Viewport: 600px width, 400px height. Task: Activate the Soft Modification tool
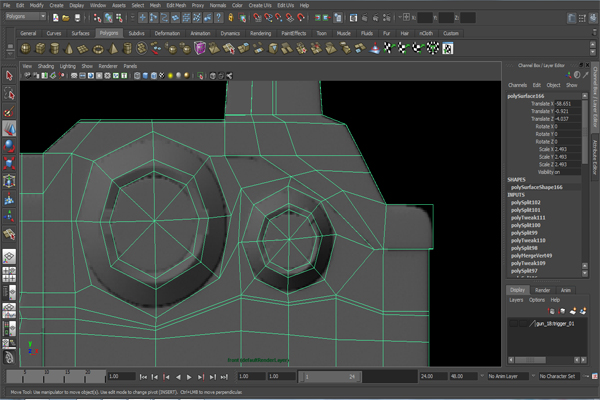9,199
